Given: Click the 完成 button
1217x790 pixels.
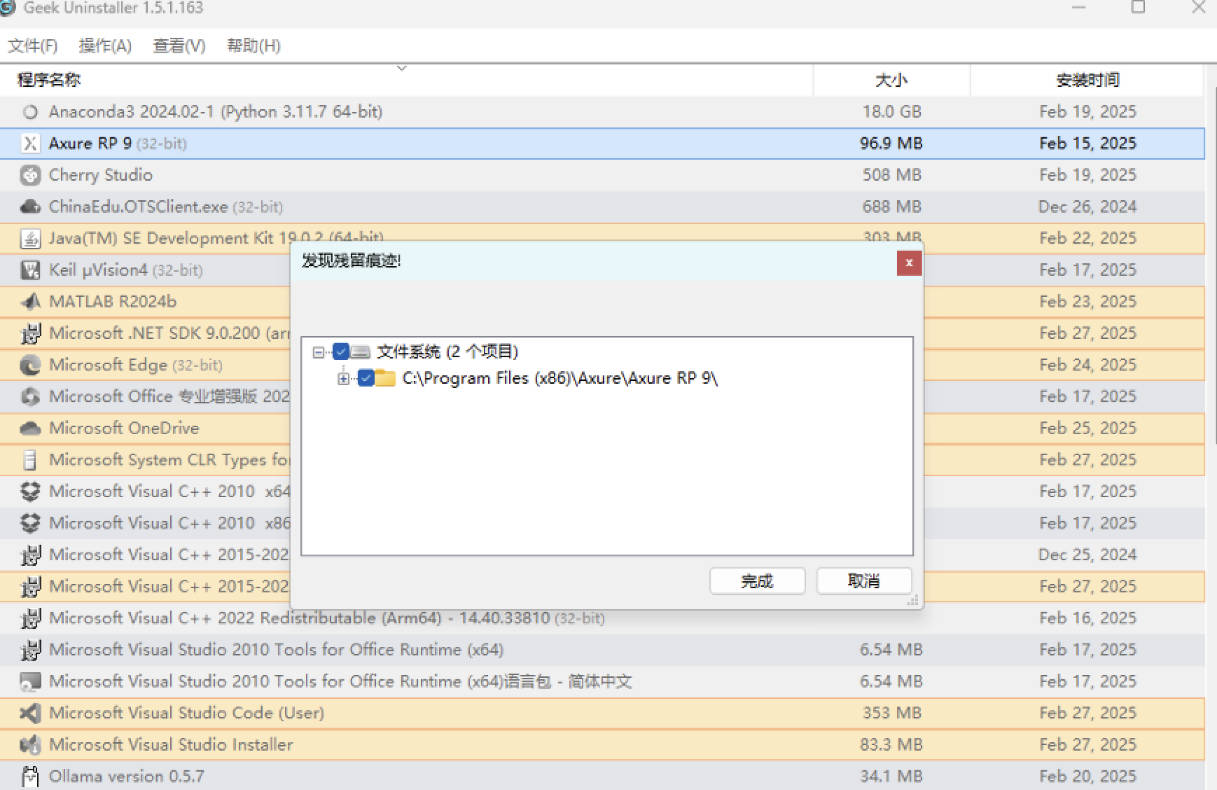Looking at the screenshot, I should (757, 581).
